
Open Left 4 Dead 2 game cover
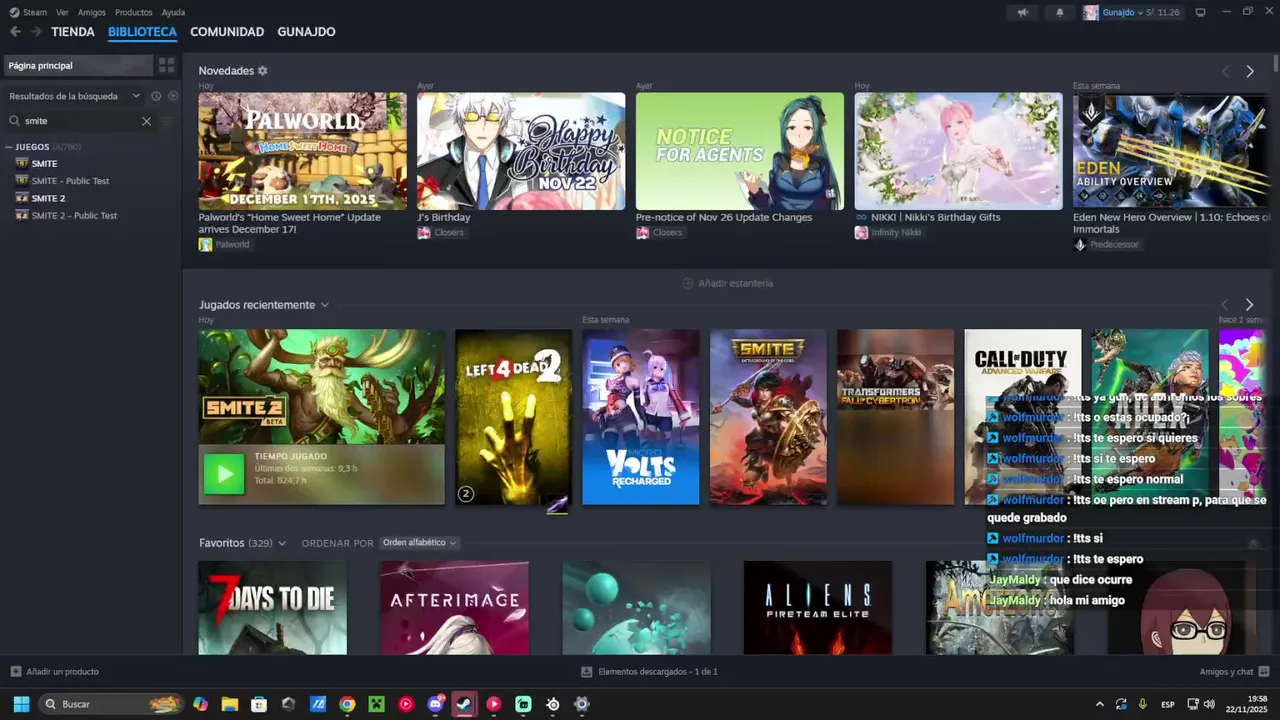513,417
